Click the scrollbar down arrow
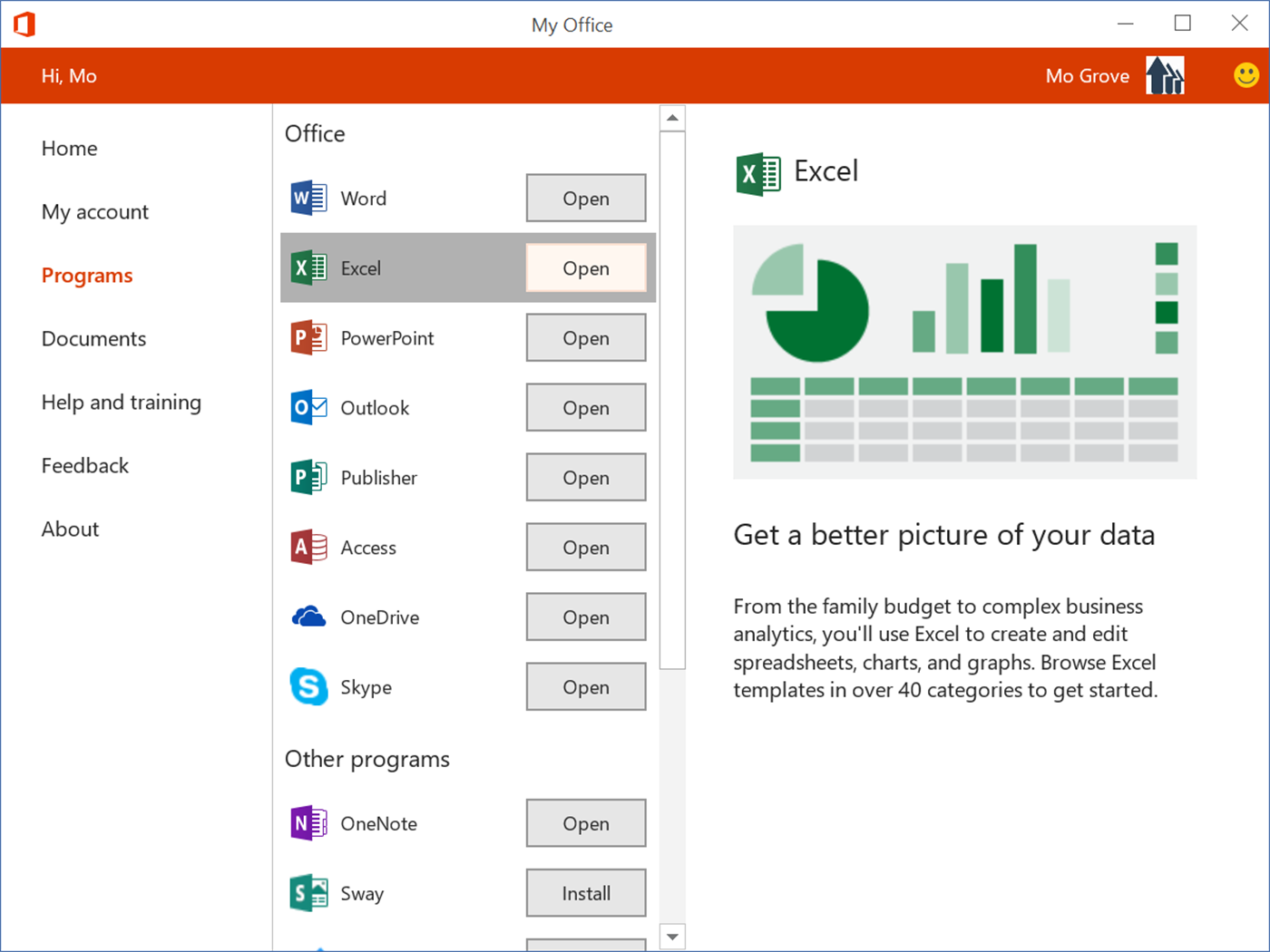The height and width of the screenshot is (952, 1270). click(672, 937)
